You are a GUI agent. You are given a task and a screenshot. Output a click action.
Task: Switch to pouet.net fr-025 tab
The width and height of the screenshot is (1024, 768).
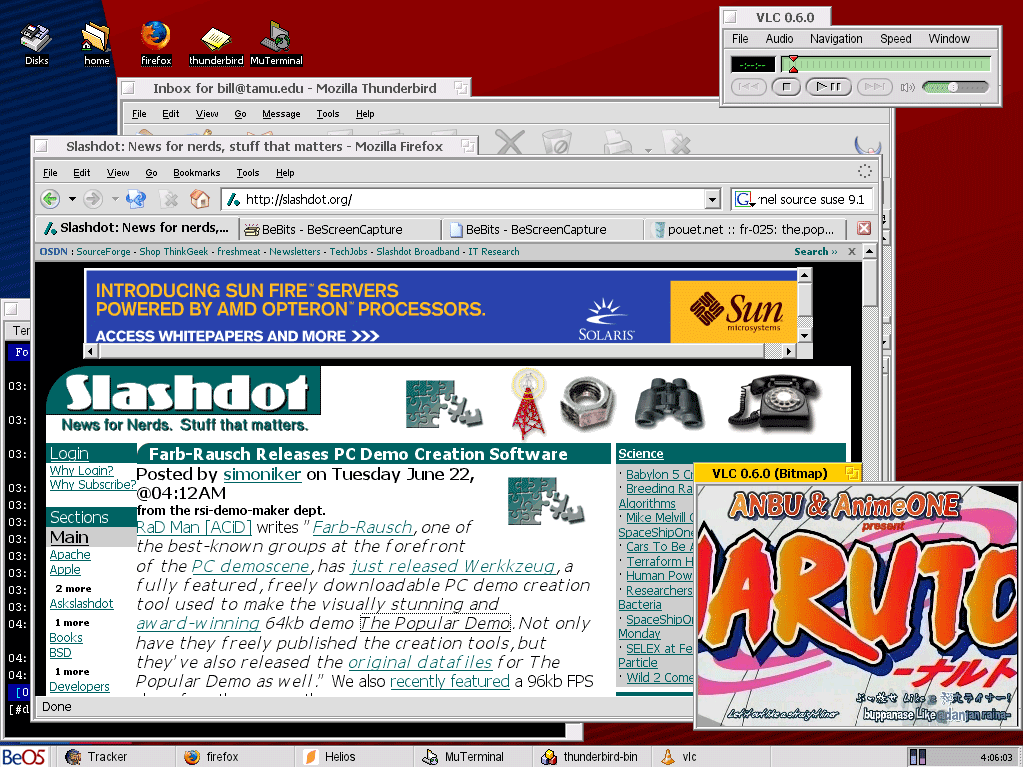(744, 229)
